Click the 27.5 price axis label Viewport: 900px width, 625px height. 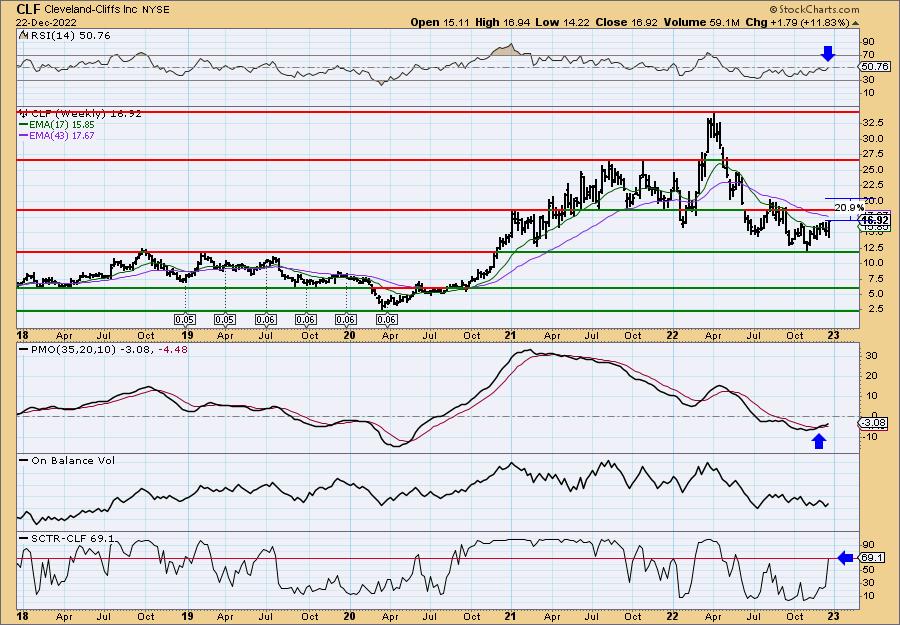(873, 154)
